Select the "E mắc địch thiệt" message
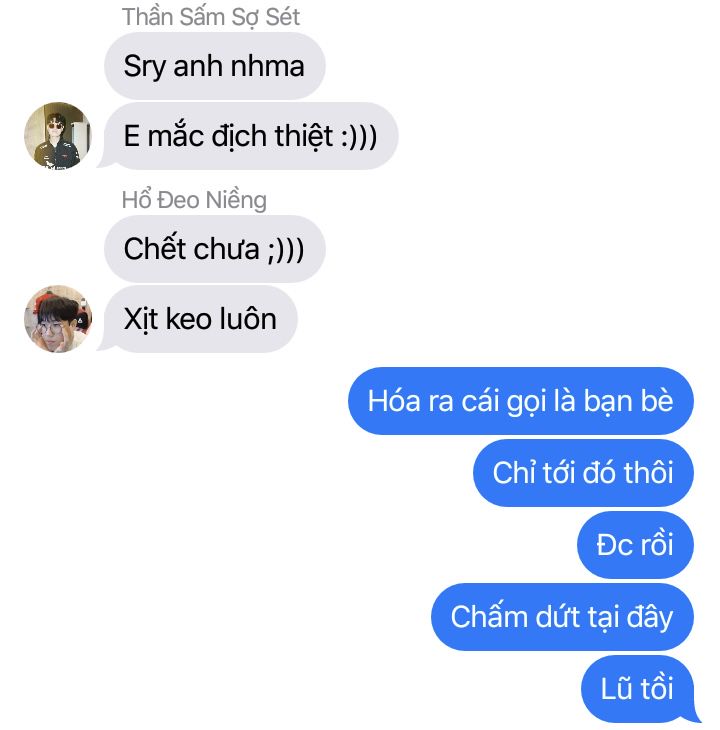The width and height of the screenshot is (720, 730). click(251, 136)
